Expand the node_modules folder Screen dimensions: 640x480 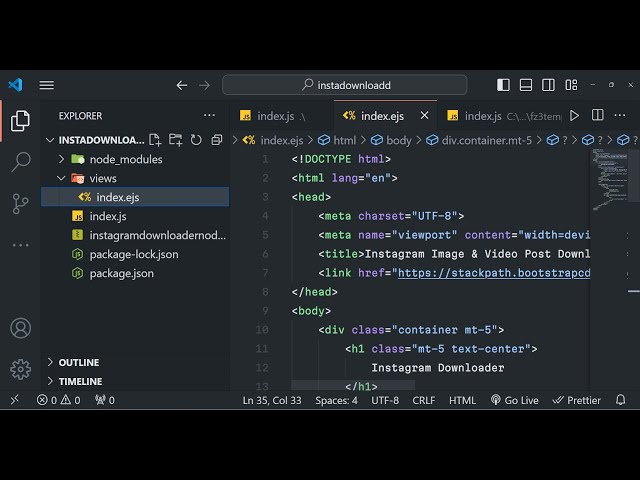tap(125, 159)
